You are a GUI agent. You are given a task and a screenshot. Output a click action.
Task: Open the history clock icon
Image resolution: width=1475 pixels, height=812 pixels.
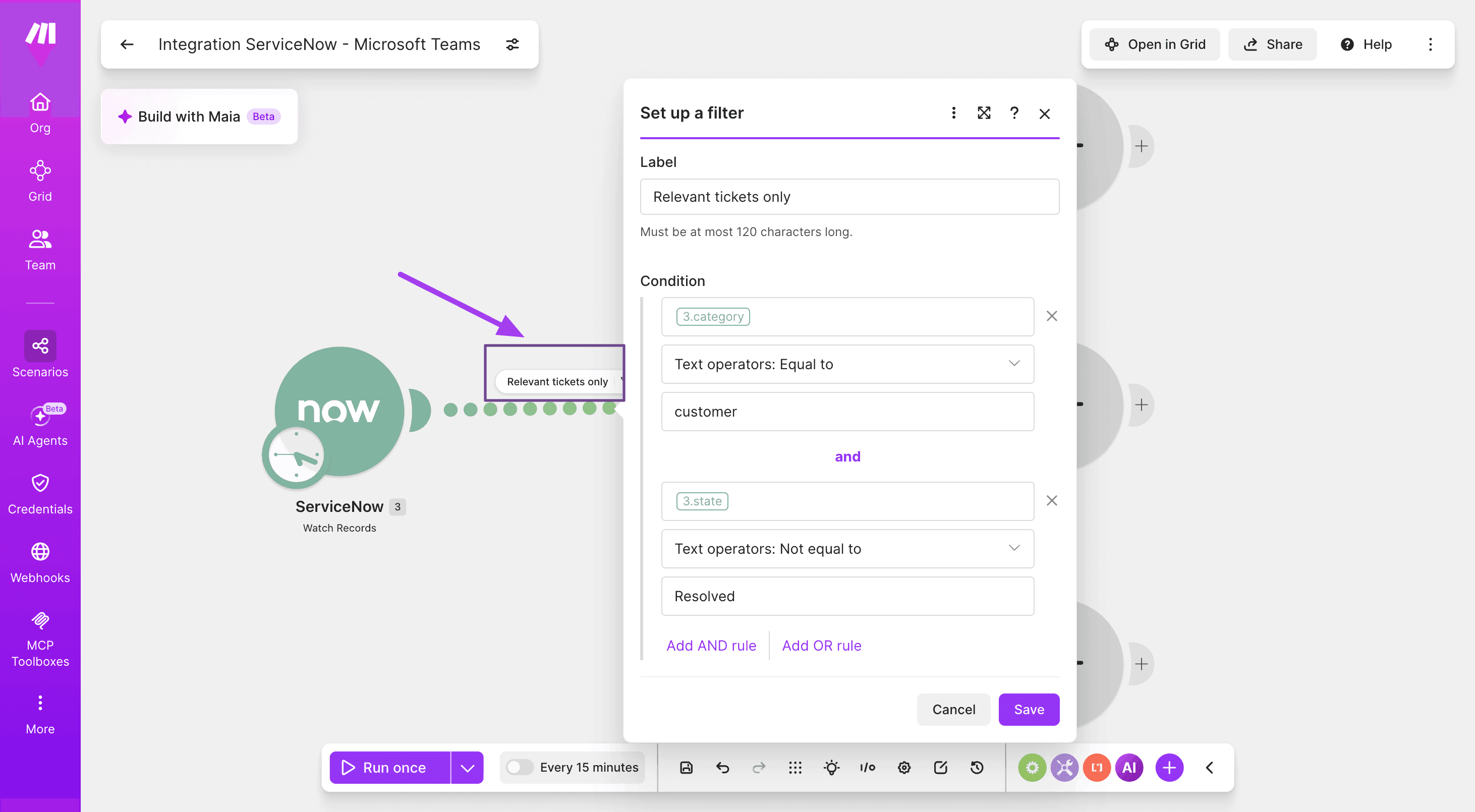pos(977,767)
